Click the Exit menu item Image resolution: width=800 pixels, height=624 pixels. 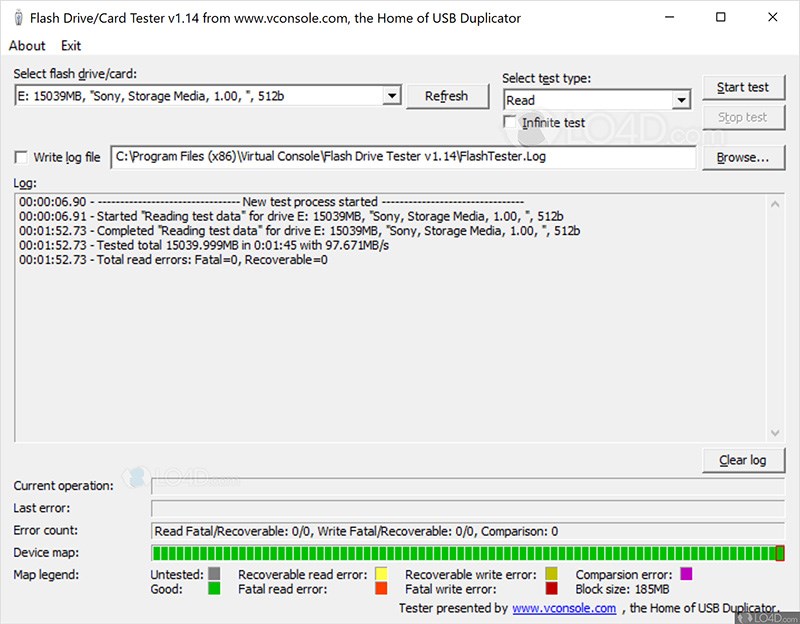click(71, 46)
